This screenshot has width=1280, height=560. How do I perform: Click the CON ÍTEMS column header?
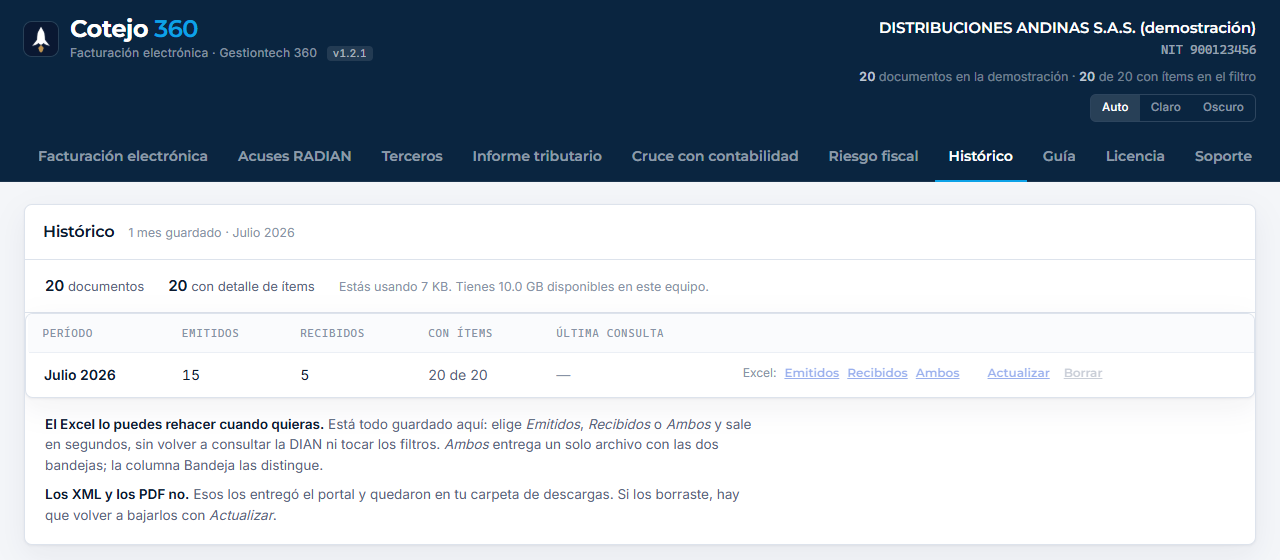460,333
